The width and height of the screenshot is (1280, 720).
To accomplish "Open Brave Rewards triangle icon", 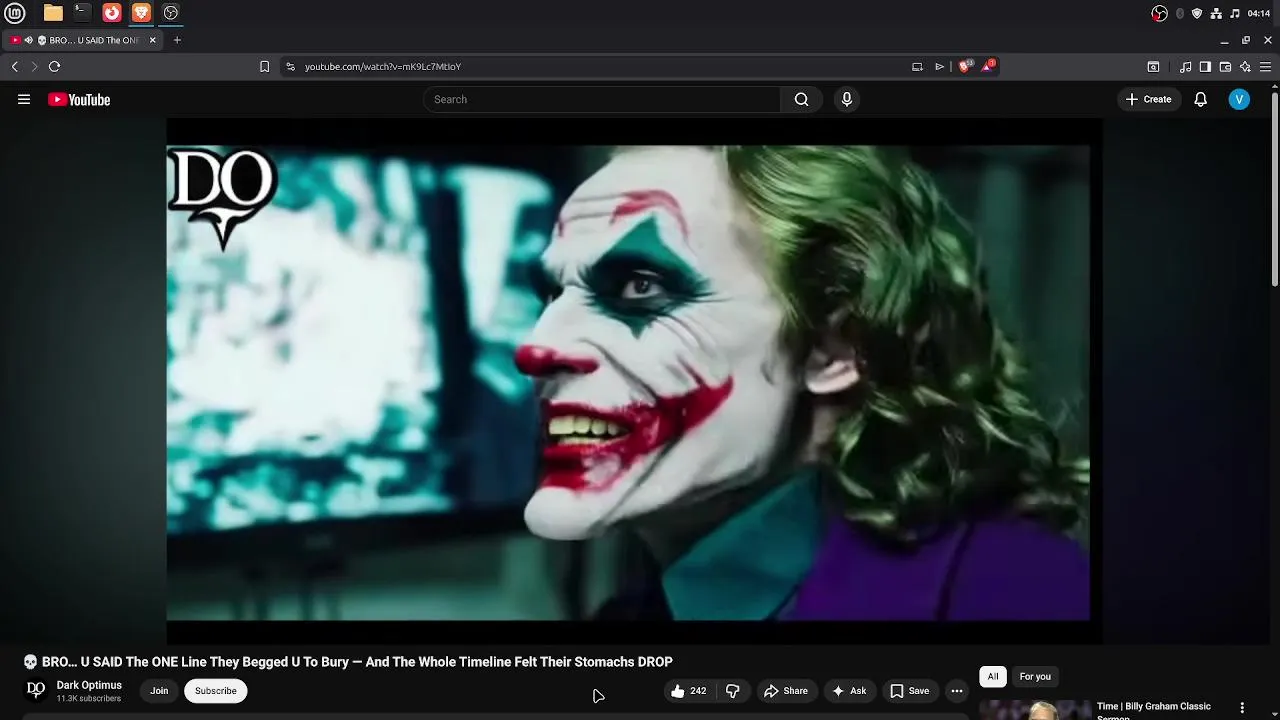I will [988, 66].
